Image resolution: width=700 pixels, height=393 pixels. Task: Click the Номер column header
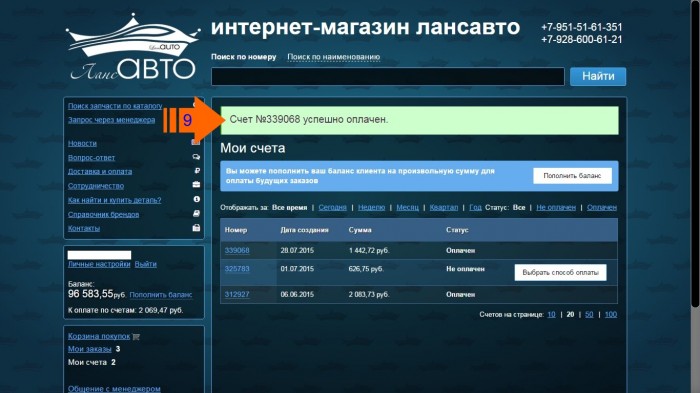[x=236, y=230]
